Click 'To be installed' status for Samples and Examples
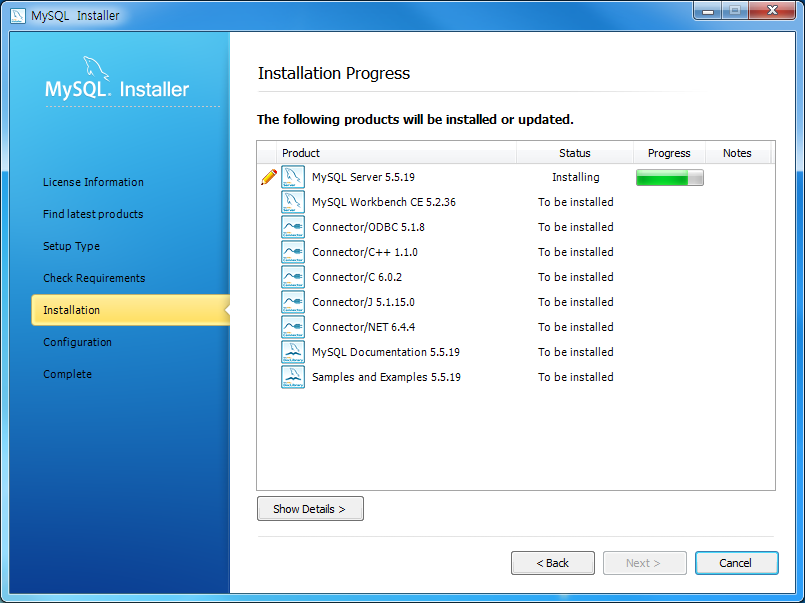 pyautogui.click(x=576, y=377)
